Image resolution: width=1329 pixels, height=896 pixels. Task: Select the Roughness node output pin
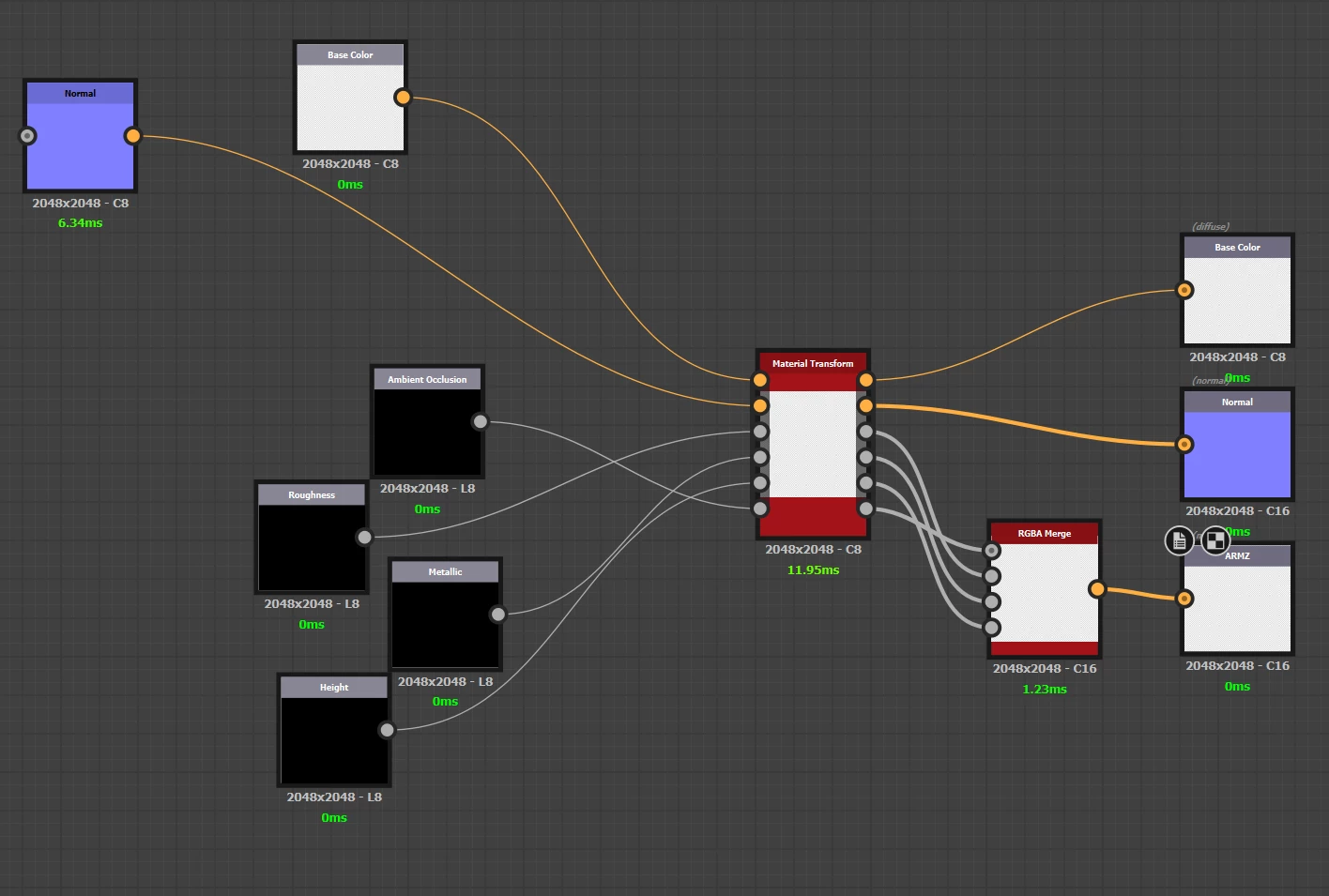tap(365, 537)
